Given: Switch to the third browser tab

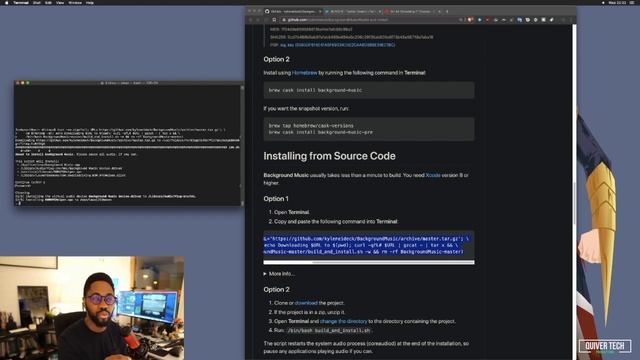Looking at the screenshot, I should (413, 11).
